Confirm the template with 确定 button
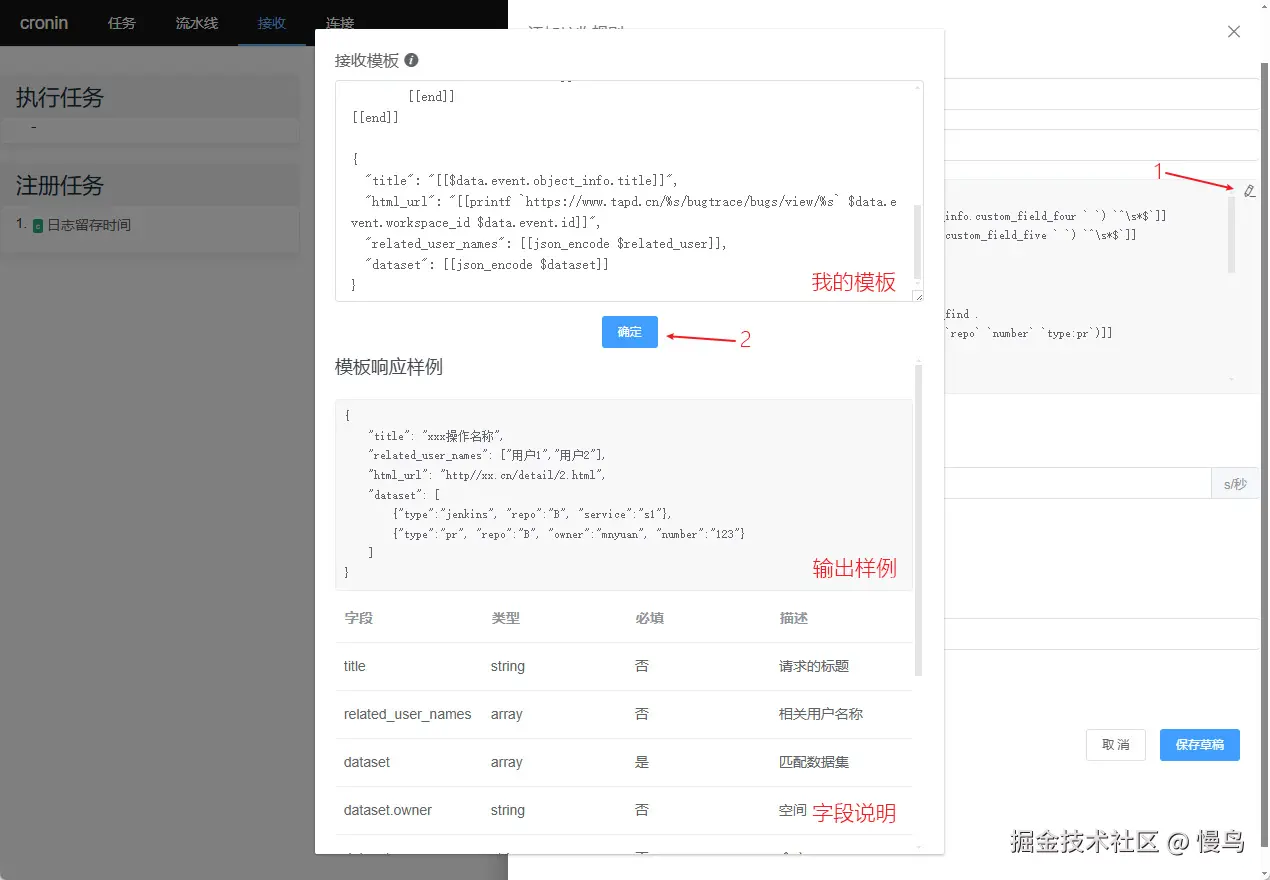This screenshot has height=880, width=1270. click(630, 332)
